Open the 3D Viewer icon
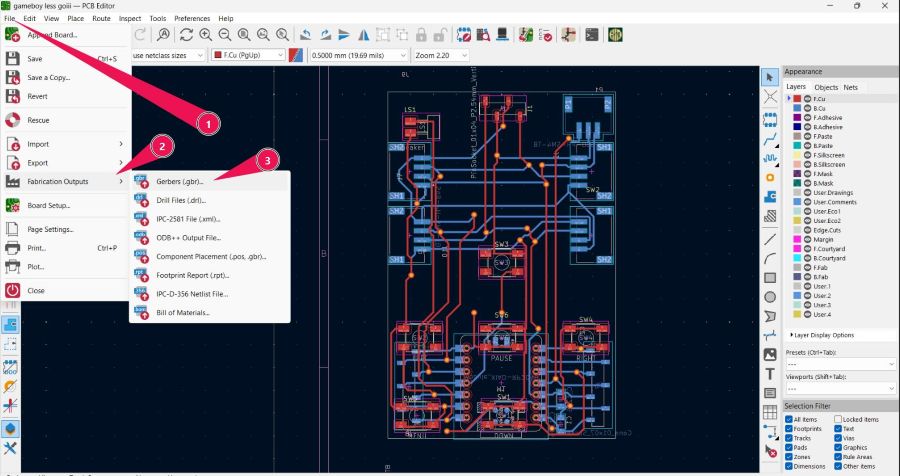The width and height of the screenshot is (900, 476). tap(502, 35)
